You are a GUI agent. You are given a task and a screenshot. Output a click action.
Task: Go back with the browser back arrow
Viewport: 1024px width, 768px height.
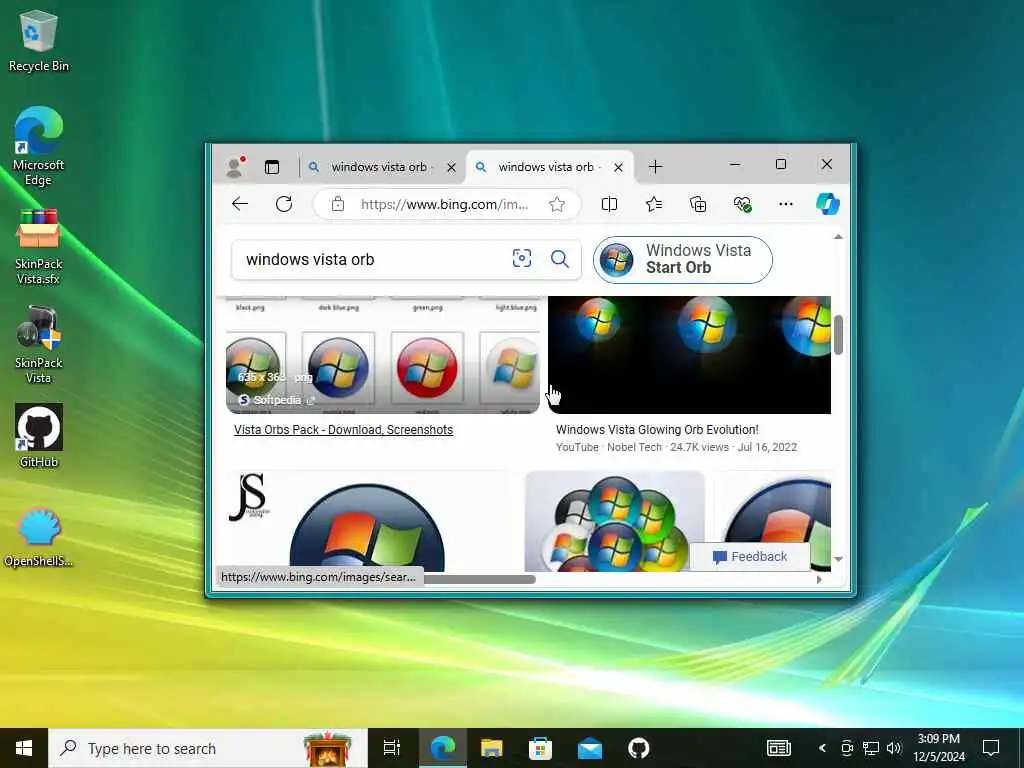click(x=240, y=204)
